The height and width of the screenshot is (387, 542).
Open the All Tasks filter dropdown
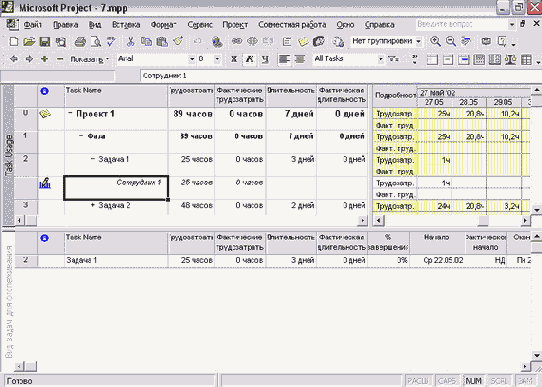(x=380, y=59)
